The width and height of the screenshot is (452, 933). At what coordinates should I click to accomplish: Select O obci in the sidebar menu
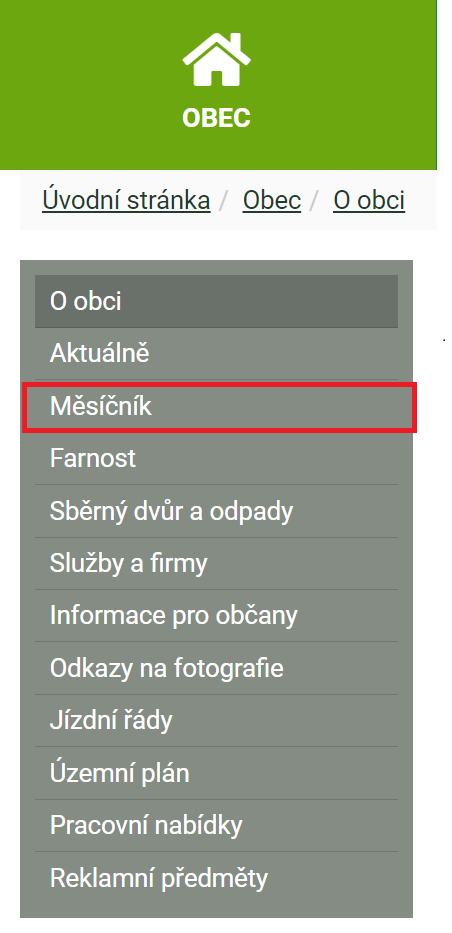tap(216, 301)
